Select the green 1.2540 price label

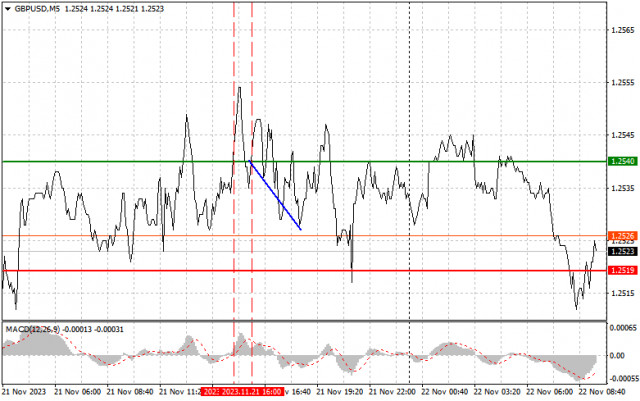pyautogui.click(x=622, y=161)
